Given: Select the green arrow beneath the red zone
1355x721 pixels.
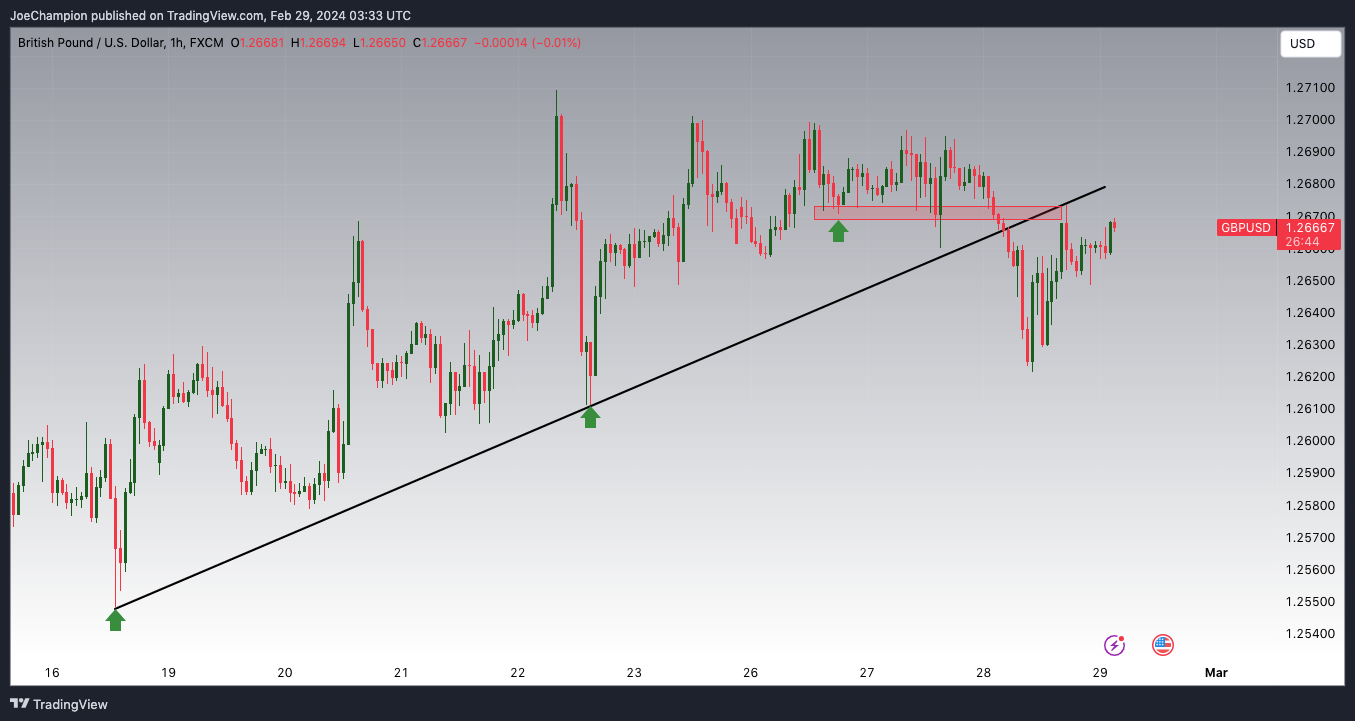Looking at the screenshot, I should (x=838, y=231).
